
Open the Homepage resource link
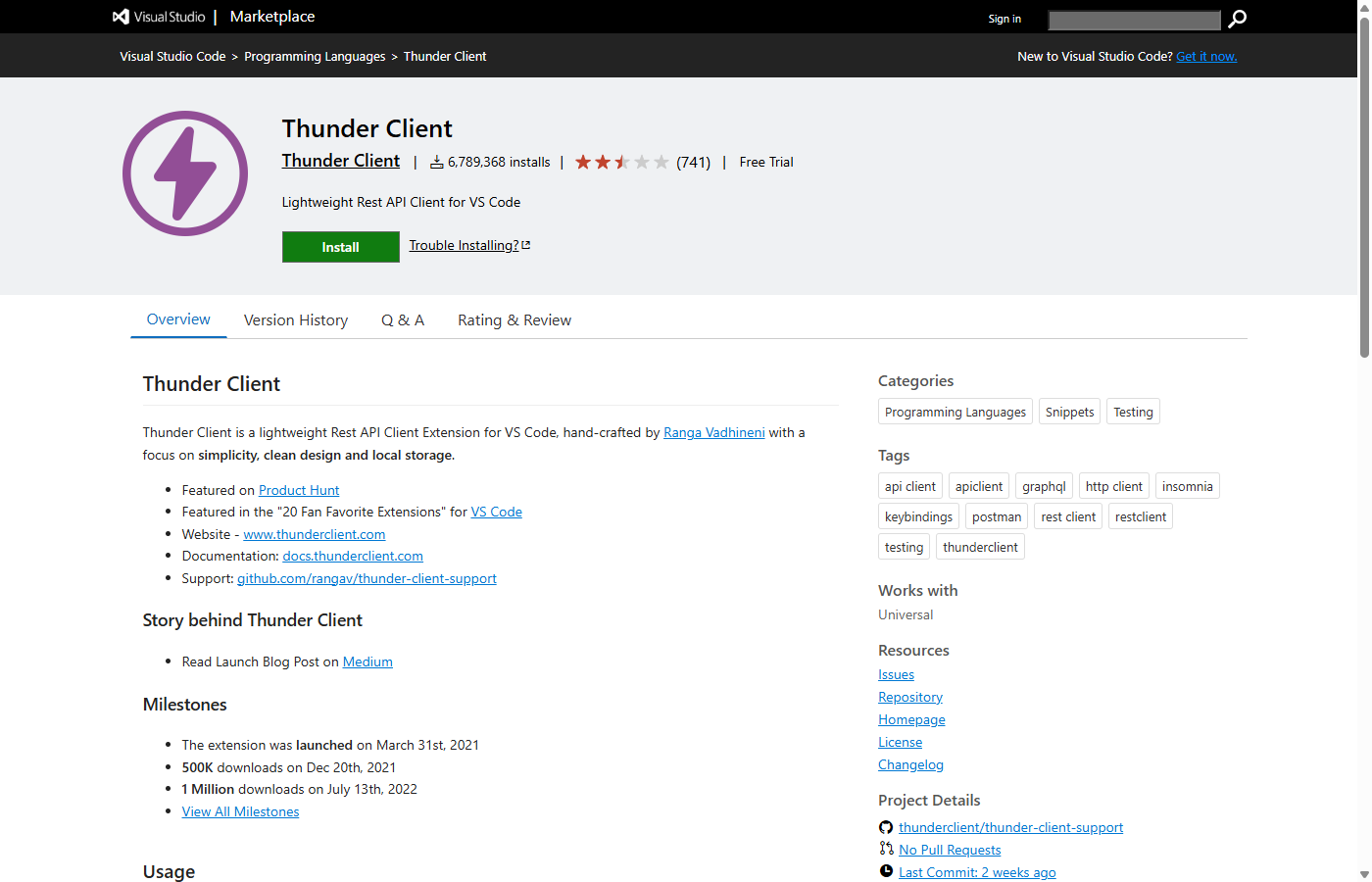tap(911, 719)
